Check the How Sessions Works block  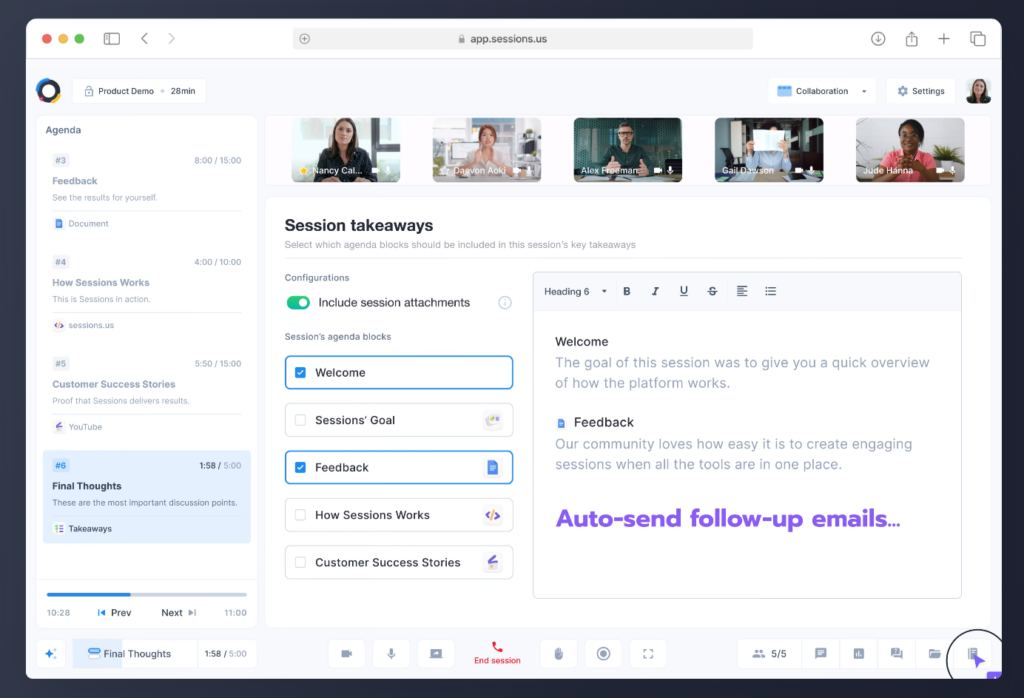(x=300, y=516)
